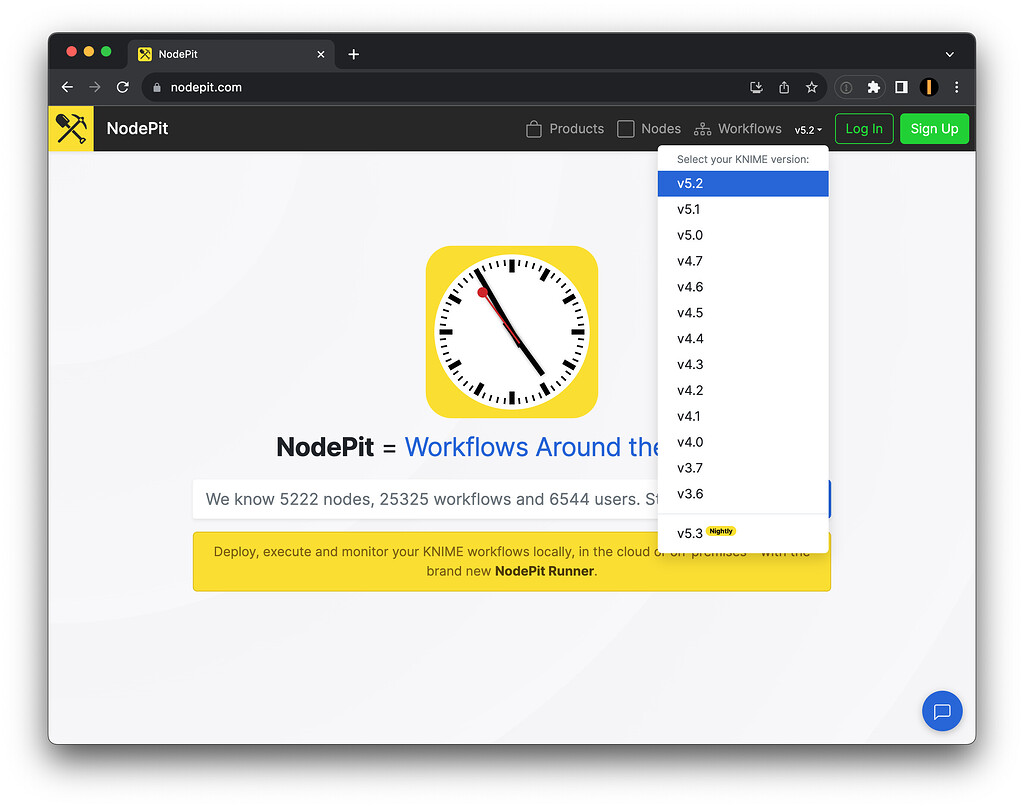Image resolution: width=1024 pixels, height=808 pixels.
Task: Reload the page with refresh icon
Action: point(123,87)
